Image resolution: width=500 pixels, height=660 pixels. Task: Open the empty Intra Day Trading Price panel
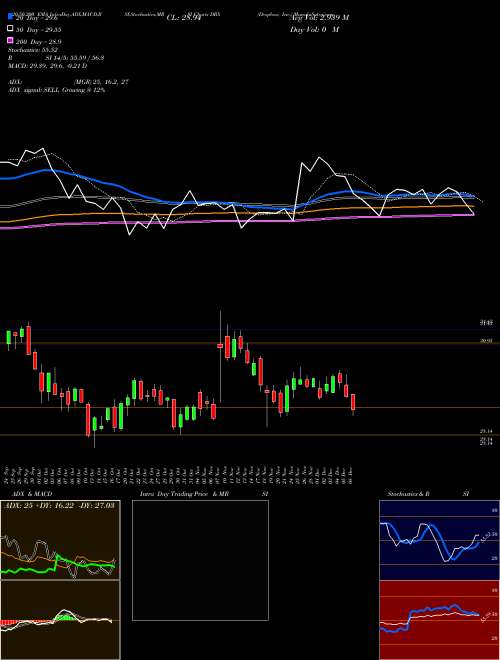coord(200,560)
